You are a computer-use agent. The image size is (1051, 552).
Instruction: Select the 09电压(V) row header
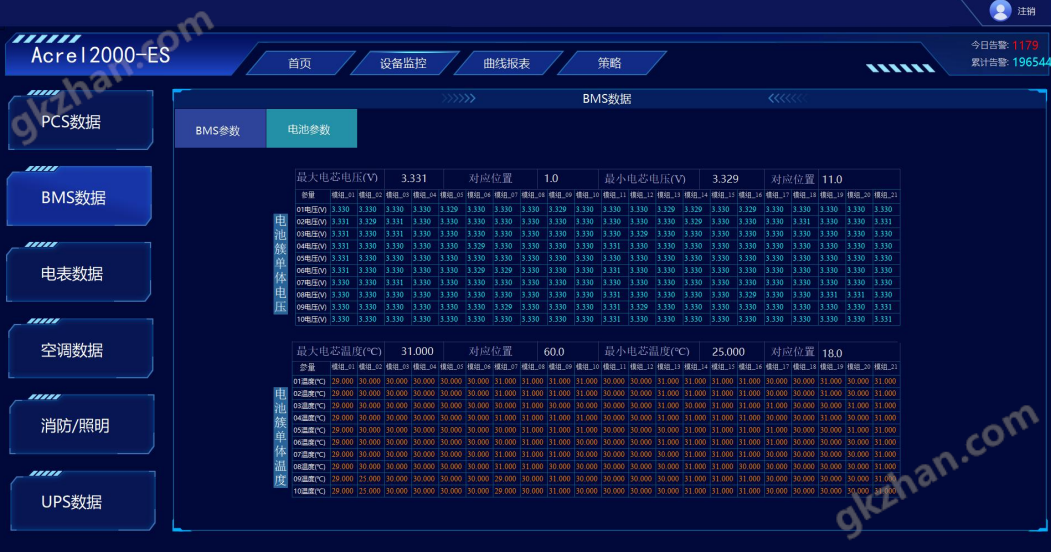(311, 307)
